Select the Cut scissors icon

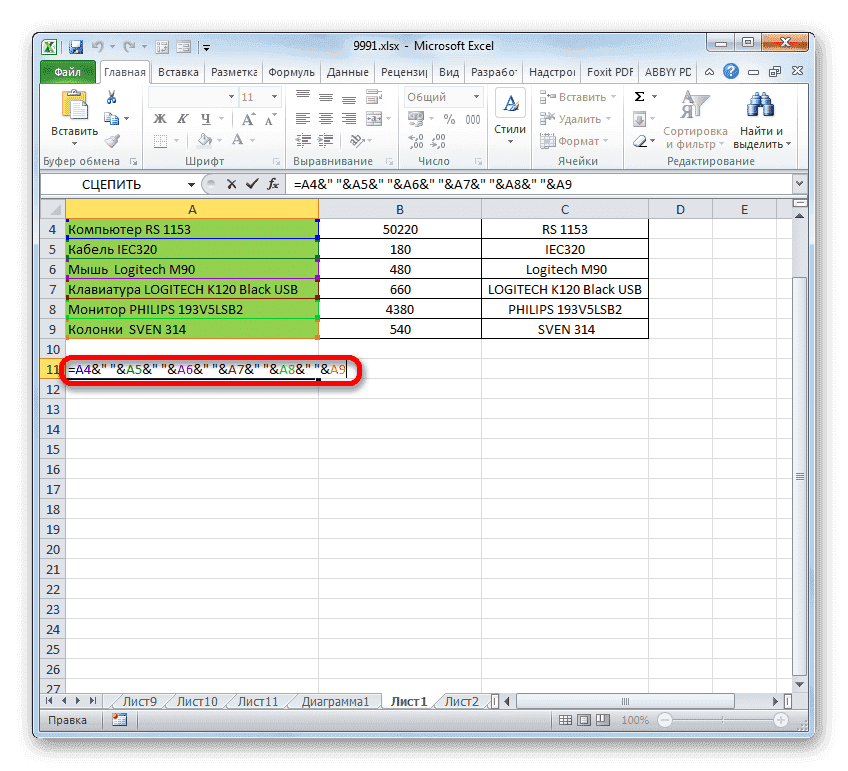click(111, 96)
